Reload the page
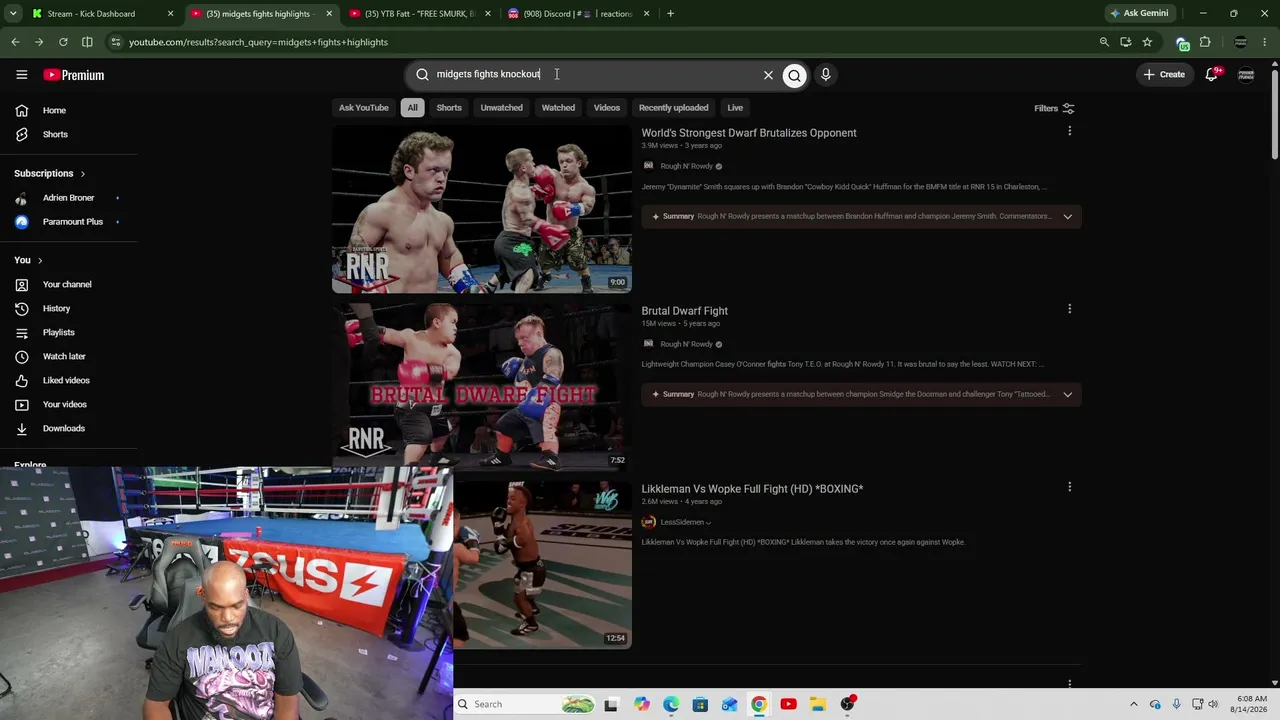This screenshot has height=720, width=1280. (x=63, y=42)
